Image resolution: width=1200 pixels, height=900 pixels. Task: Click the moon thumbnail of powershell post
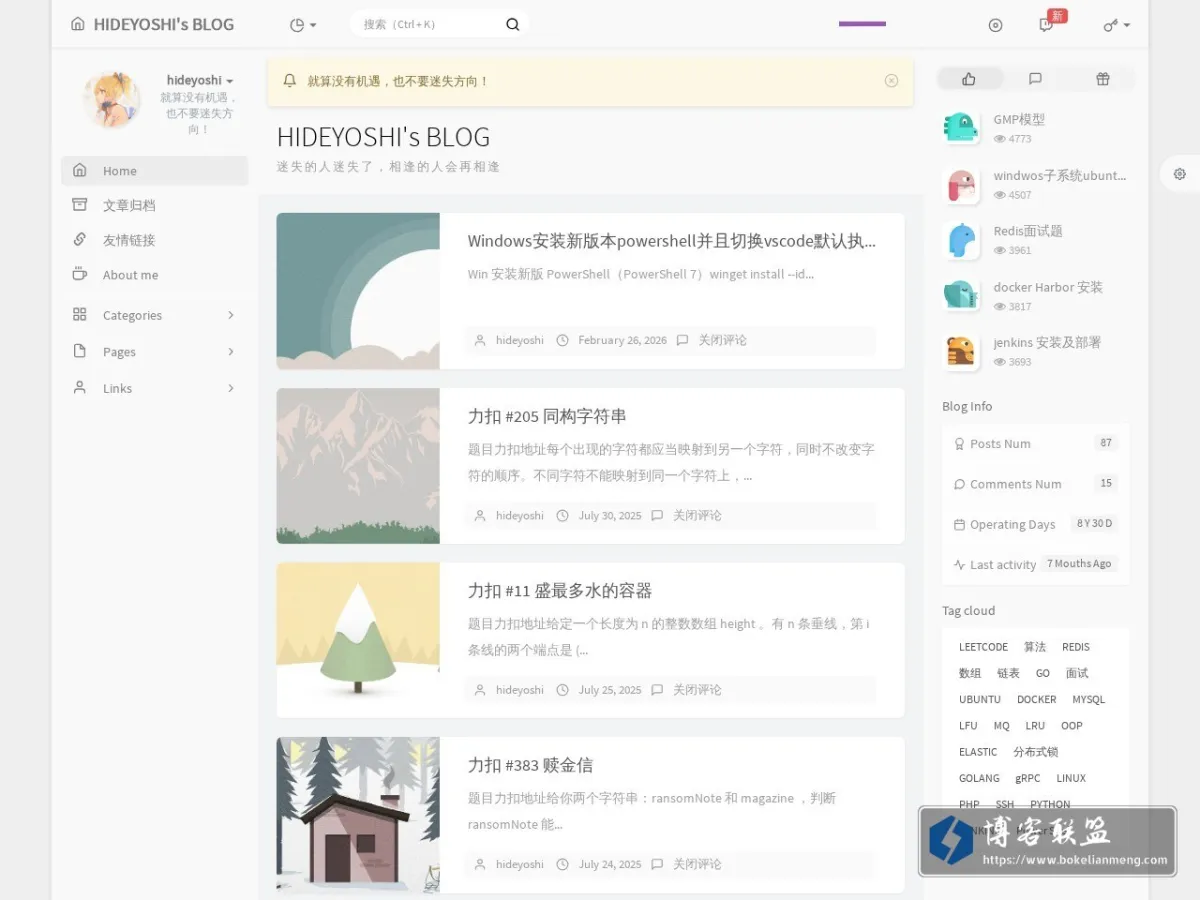click(358, 291)
